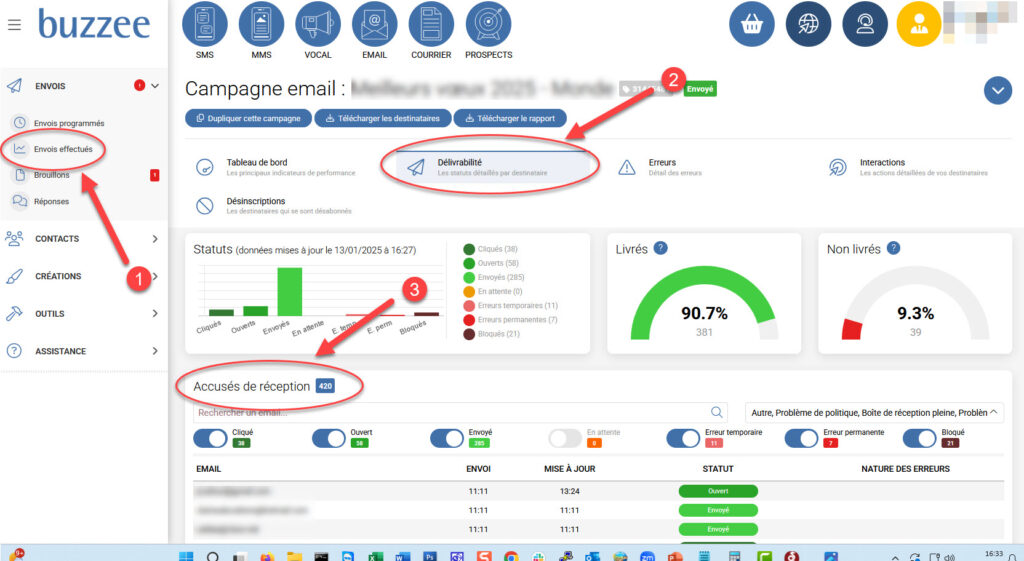Click the buzzee logo
Image resolution: width=1024 pixels, height=561 pixels.
[94, 24]
